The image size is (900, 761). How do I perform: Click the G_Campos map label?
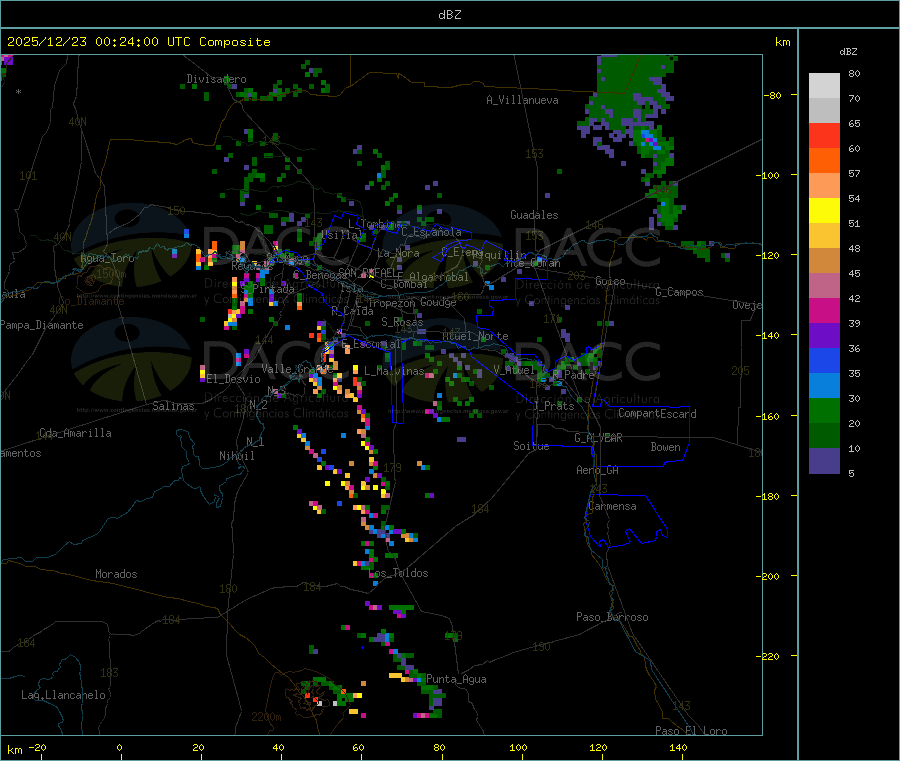tap(679, 292)
